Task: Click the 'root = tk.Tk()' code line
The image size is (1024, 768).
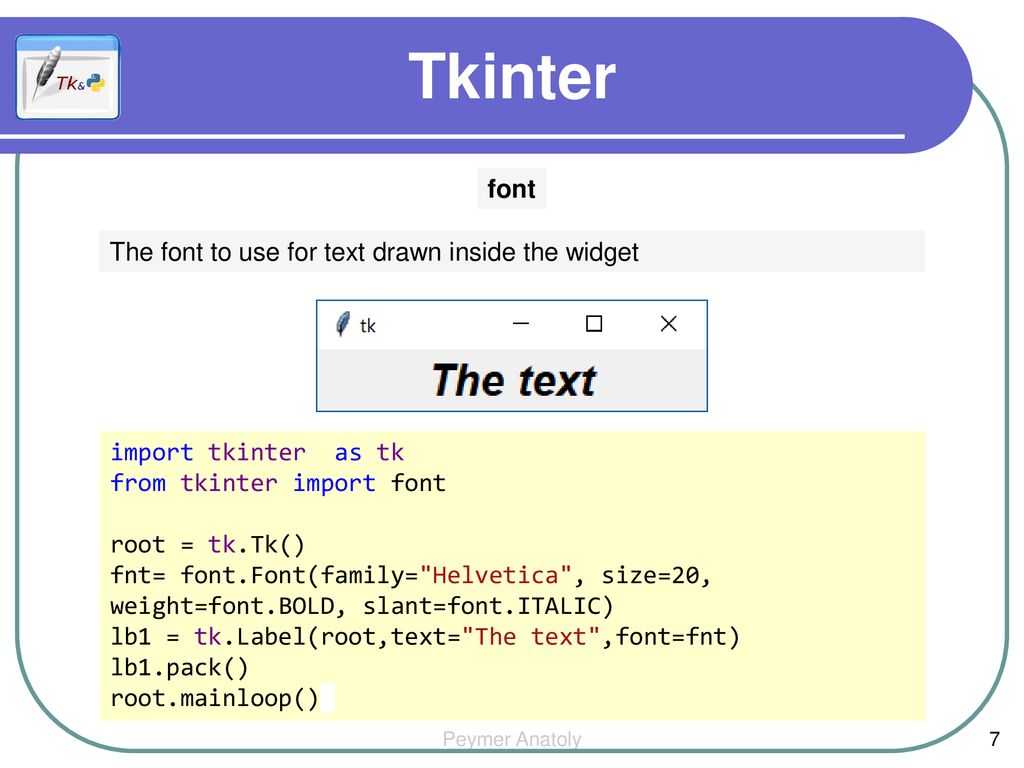Action: click(208, 544)
